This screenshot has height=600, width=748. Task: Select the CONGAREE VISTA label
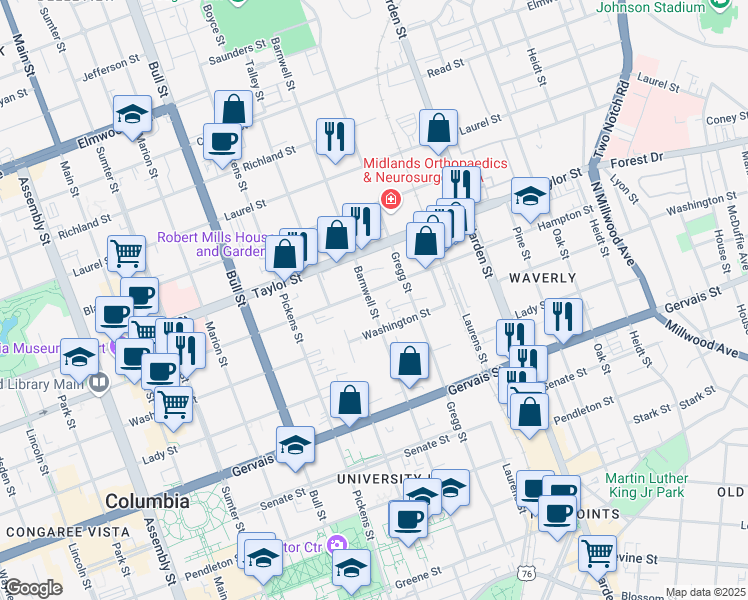tap(68, 532)
